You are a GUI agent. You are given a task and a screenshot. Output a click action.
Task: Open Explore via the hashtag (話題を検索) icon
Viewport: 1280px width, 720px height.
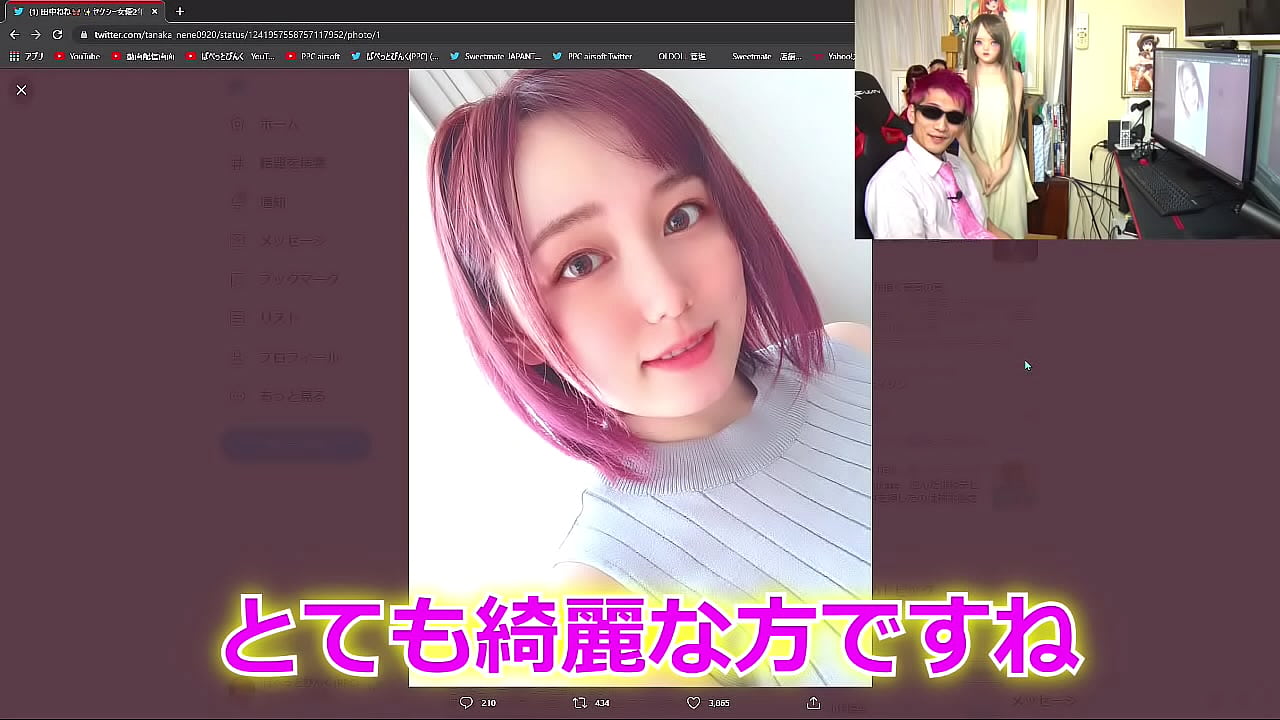(x=236, y=162)
